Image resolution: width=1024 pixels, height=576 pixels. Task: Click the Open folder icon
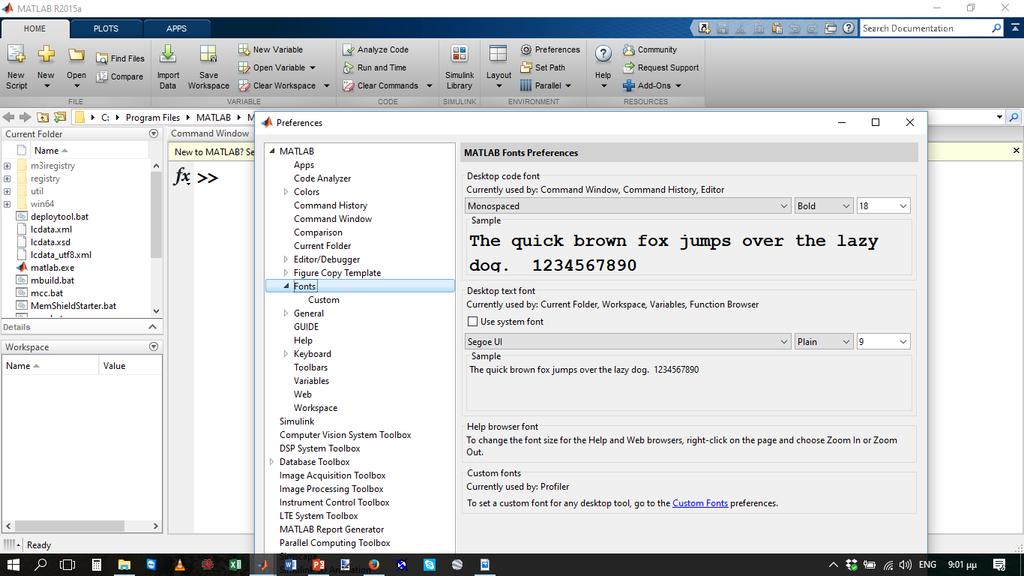click(76, 54)
